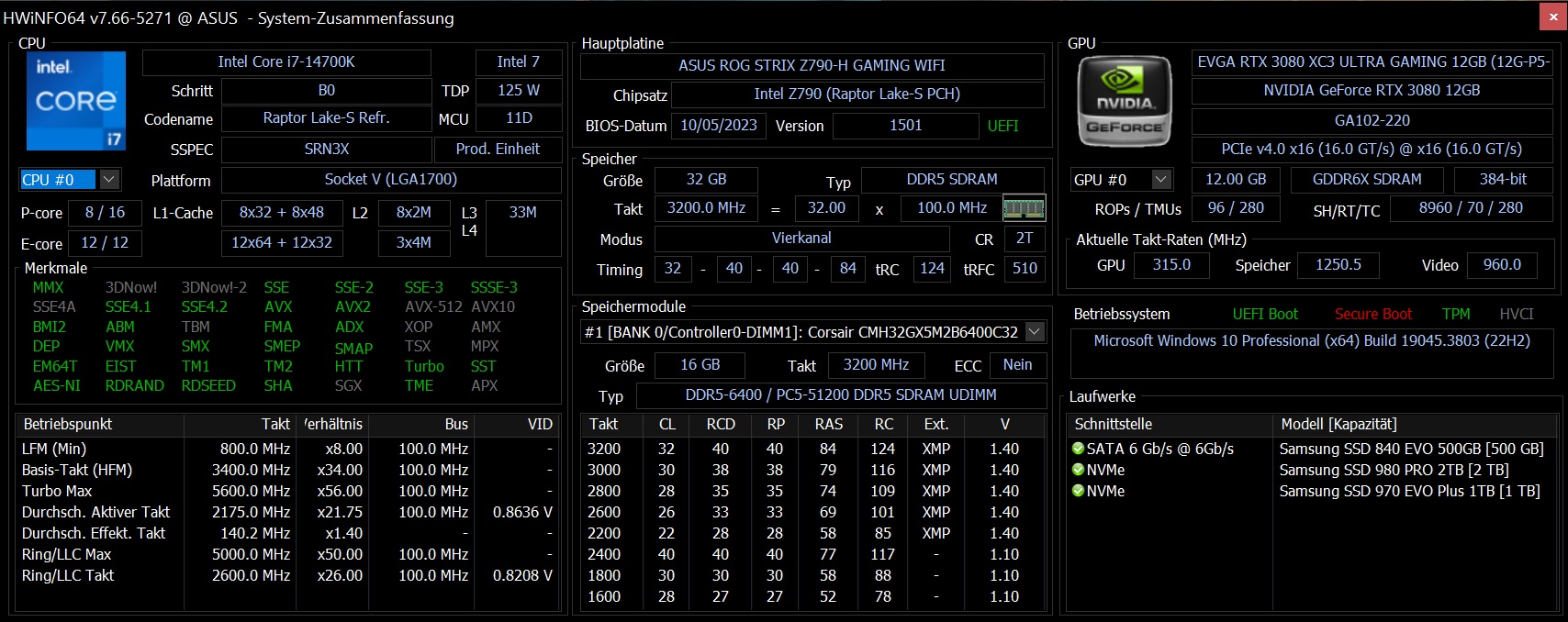The width and height of the screenshot is (1568, 622).
Task: Click the memory module icon beside 100.0 MHz
Action: (1024, 208)
